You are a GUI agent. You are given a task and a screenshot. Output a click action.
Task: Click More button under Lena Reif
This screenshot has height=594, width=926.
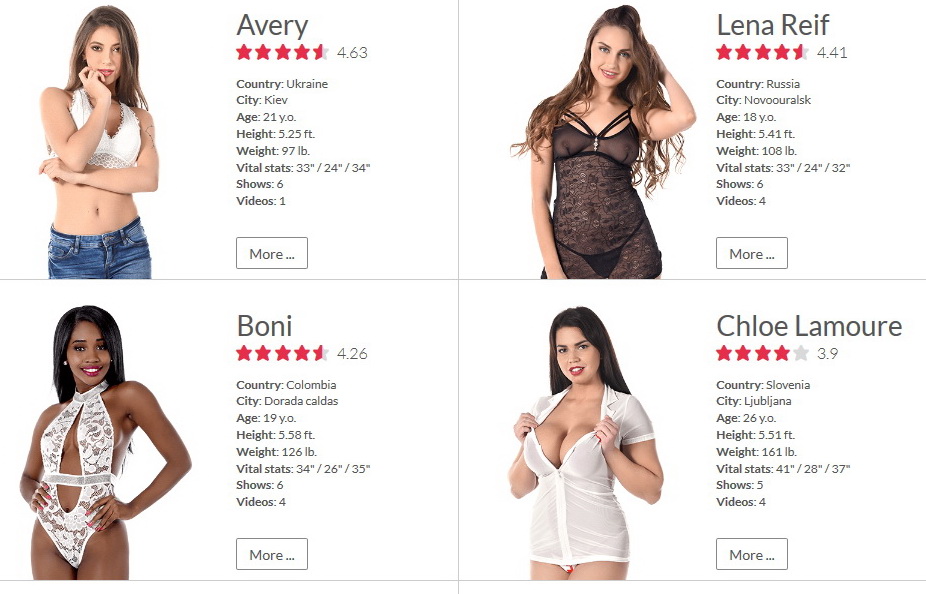pos(752,253)
